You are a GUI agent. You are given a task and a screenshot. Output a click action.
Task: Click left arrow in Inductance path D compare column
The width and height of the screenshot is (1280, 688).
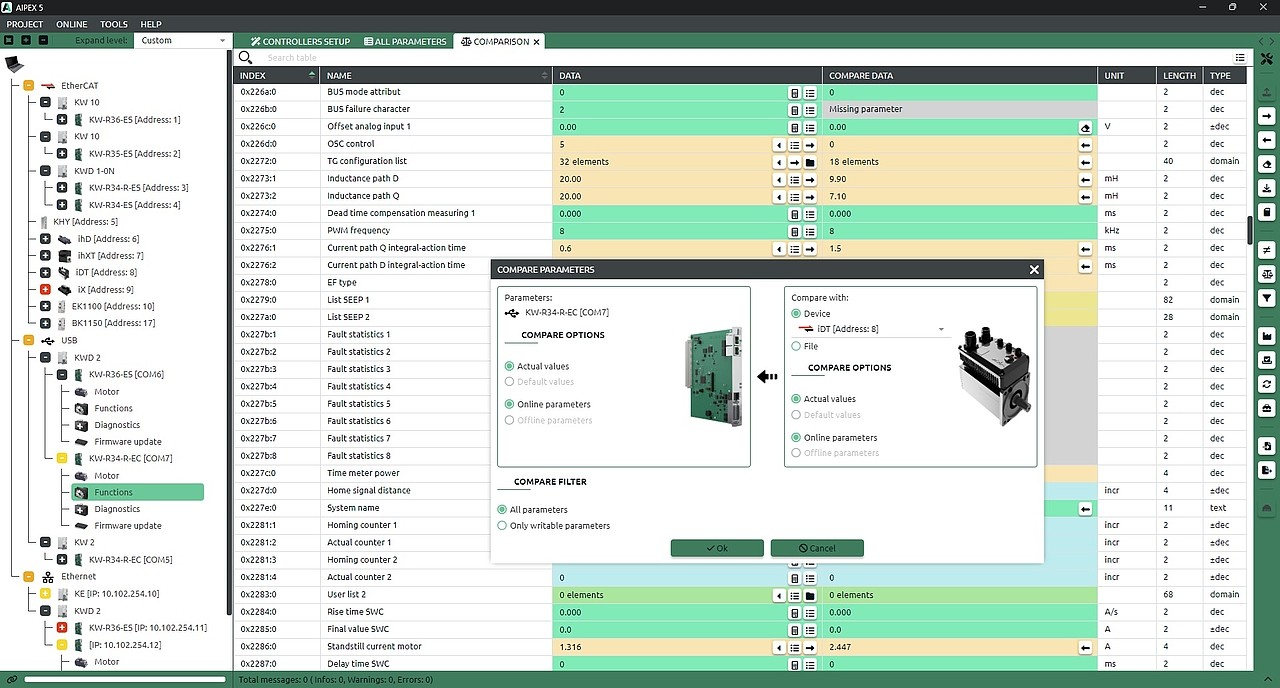point(1085,179)
